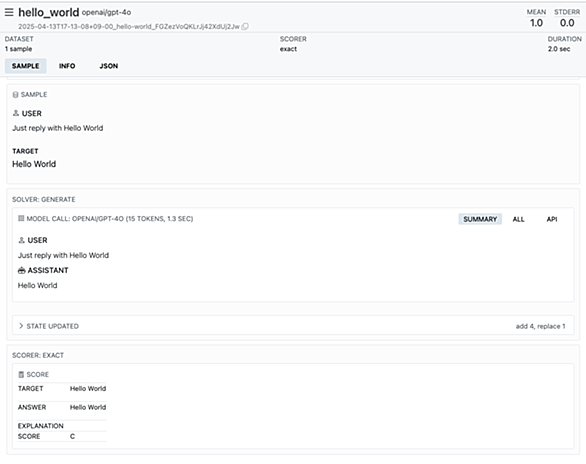Click the user icon inside the model call
The height and width of the screenshot is (464, 586).
tap(22, 240)
